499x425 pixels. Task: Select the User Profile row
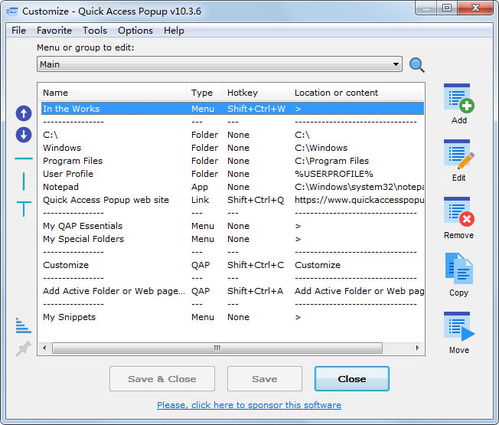(232, 174)
